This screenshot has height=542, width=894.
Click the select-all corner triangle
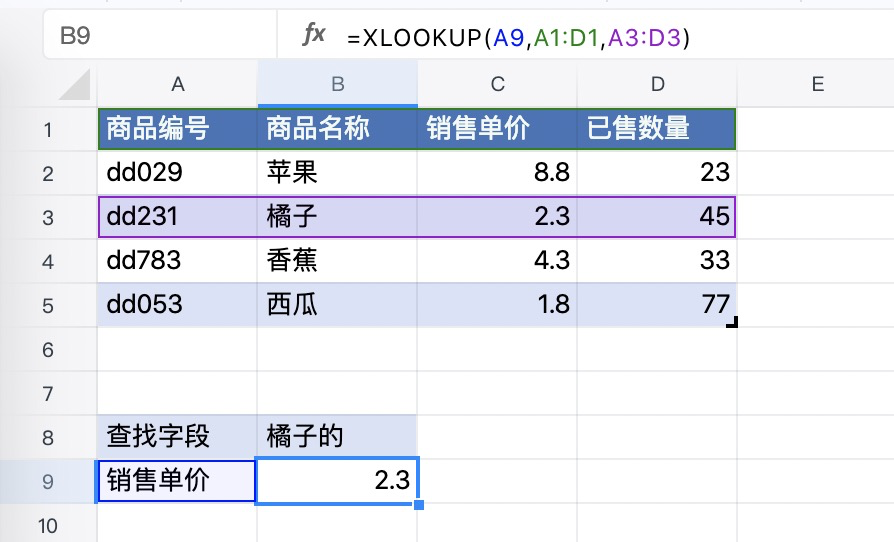point(75,84)
